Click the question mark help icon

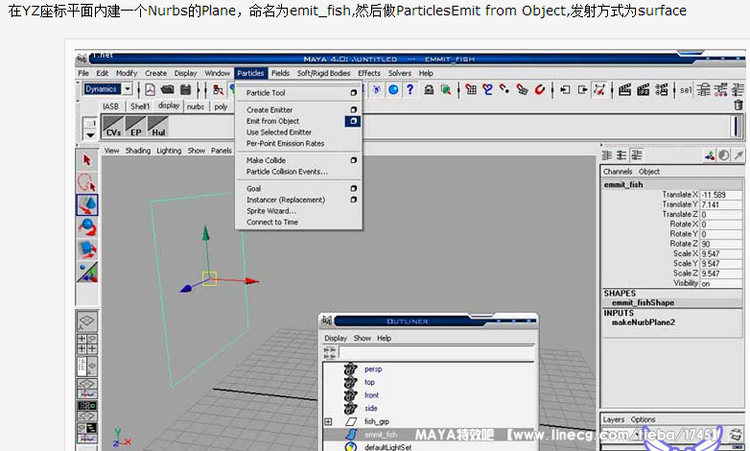point(410,89)
